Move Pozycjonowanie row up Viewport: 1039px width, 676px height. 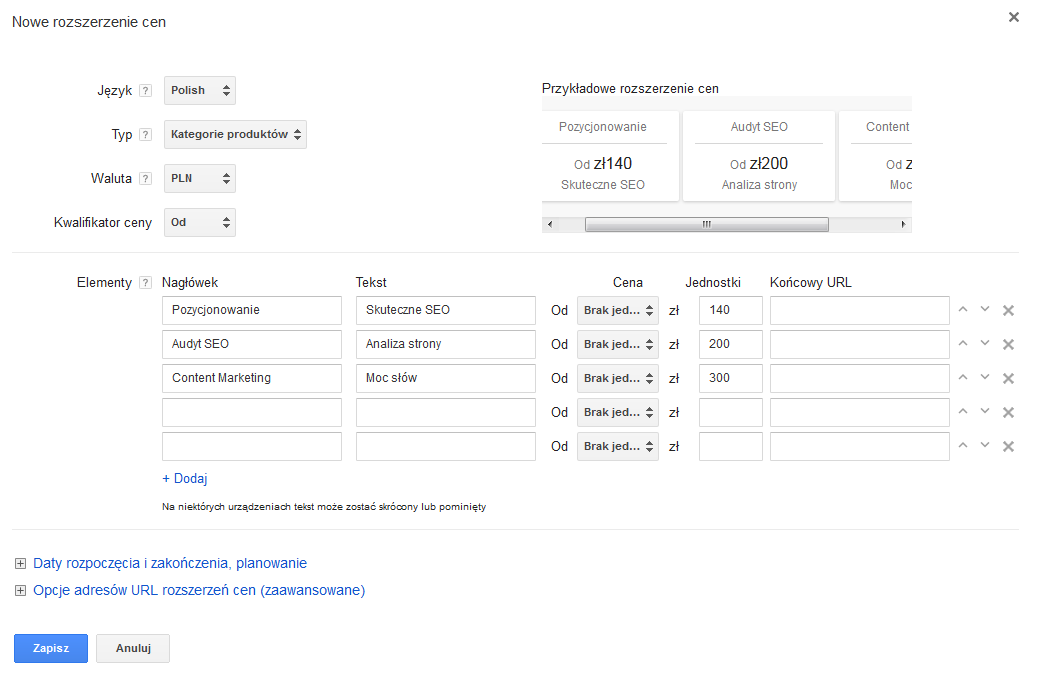(x=963, y=310)
